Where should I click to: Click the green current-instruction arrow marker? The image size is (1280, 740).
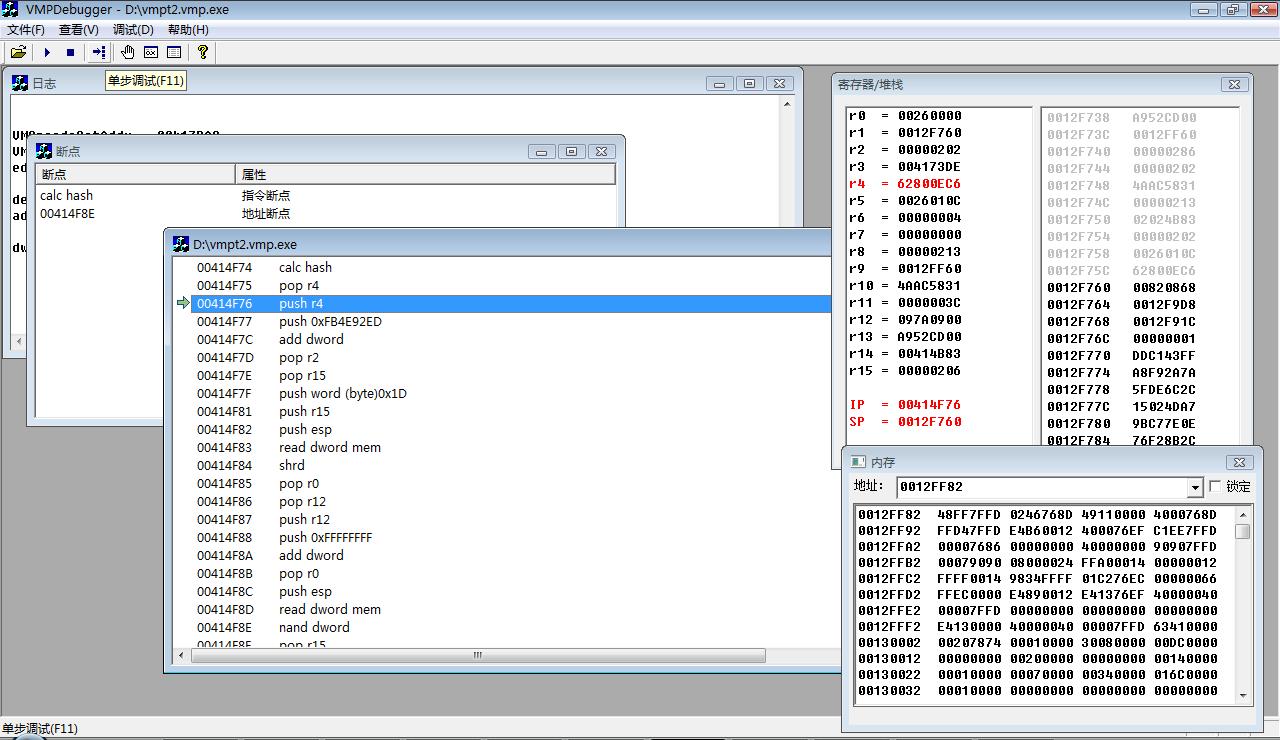point(182,303)
